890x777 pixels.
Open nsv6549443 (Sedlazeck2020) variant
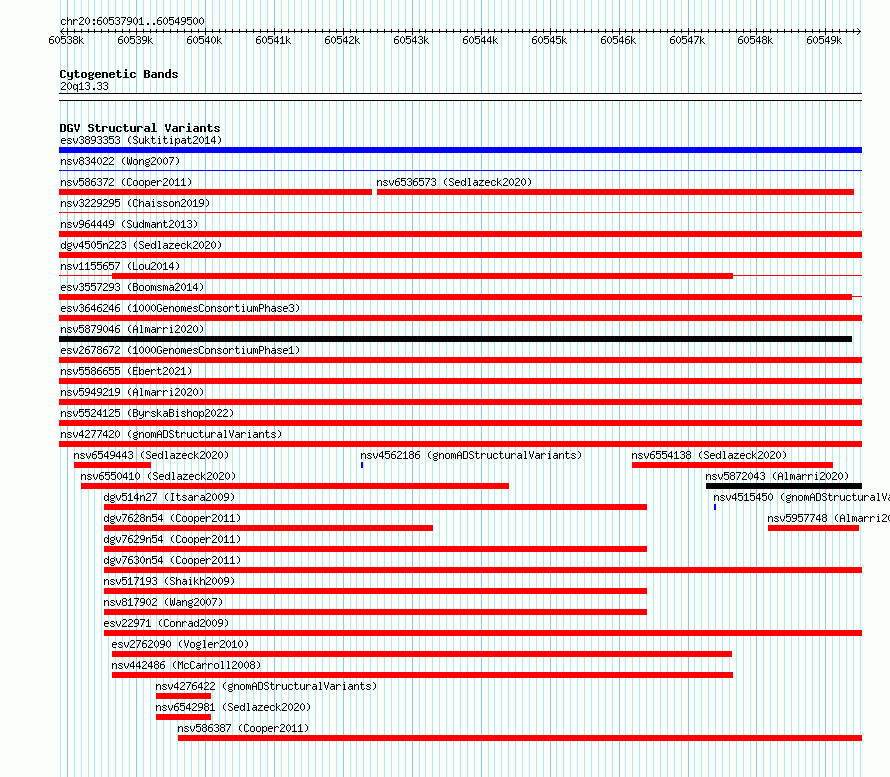pos(151,455)
